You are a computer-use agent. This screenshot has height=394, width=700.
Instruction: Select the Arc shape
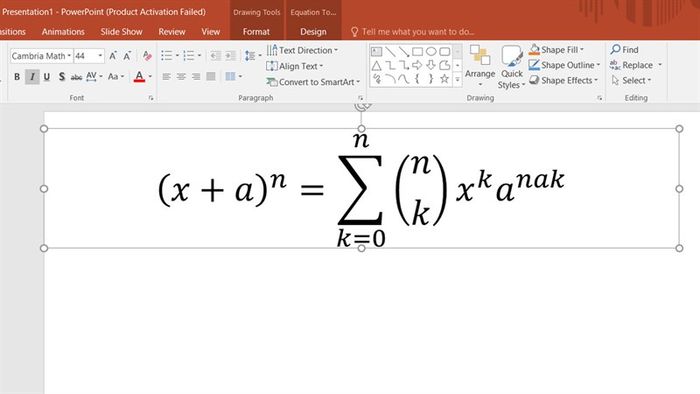click(x=390, y=79)
